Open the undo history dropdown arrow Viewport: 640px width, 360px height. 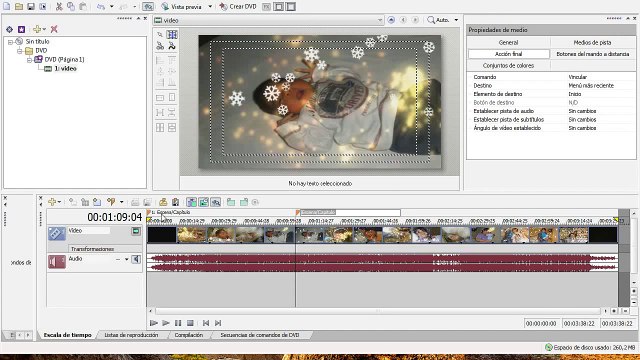[111, 7]
